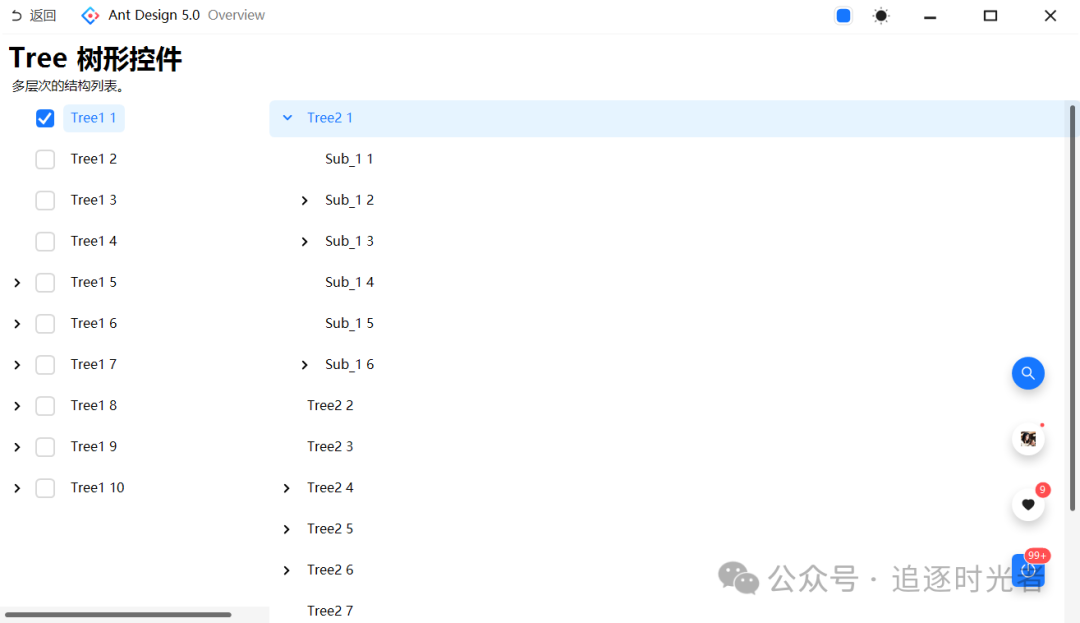Minimize the window
The width and height of the screenshot is (1080, 623).
pyautogui.click(x=930, y=16)
